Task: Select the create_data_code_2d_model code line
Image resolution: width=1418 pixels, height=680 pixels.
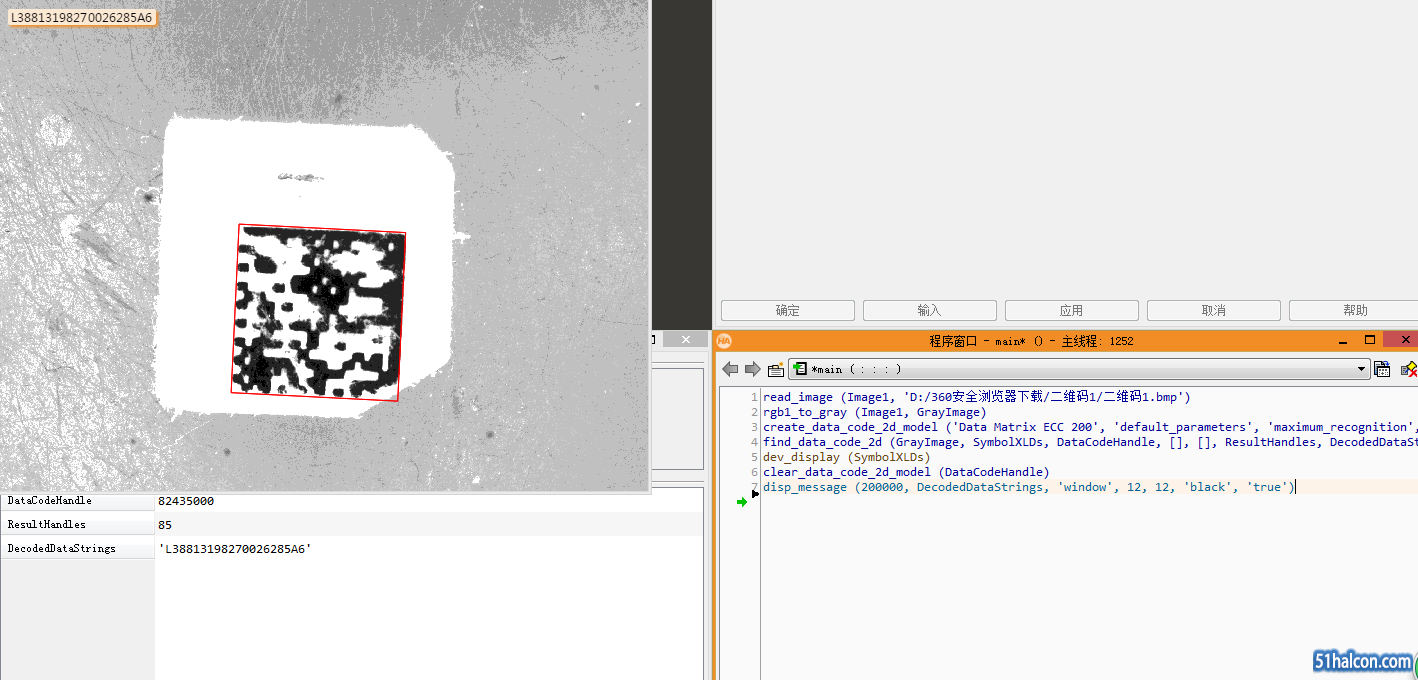Action: (1090, 427)
